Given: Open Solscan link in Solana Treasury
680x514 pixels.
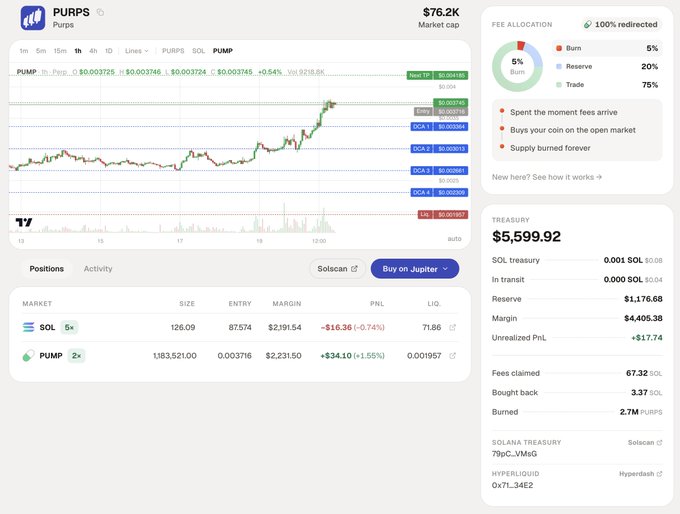Looking at the screenshot, I should tap(645, 442).
